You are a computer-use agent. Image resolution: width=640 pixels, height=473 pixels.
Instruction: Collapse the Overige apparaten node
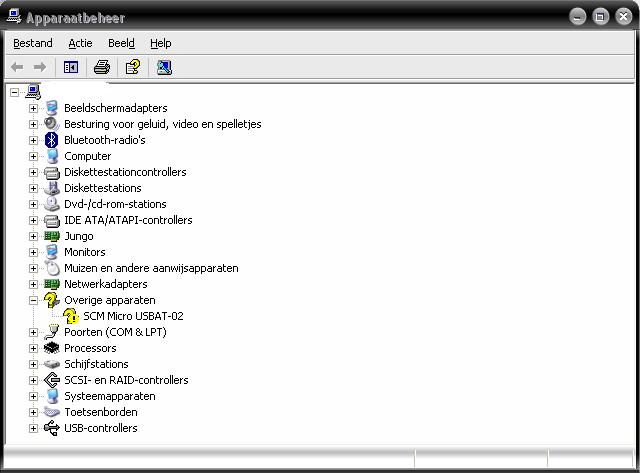pos(33,300)
